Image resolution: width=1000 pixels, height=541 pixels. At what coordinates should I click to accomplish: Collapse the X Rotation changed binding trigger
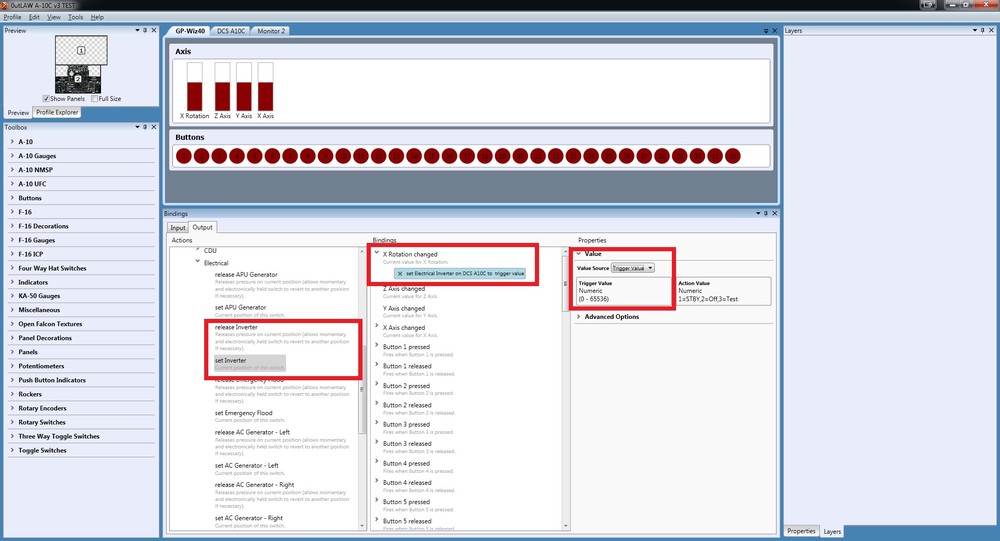point(377,253)
